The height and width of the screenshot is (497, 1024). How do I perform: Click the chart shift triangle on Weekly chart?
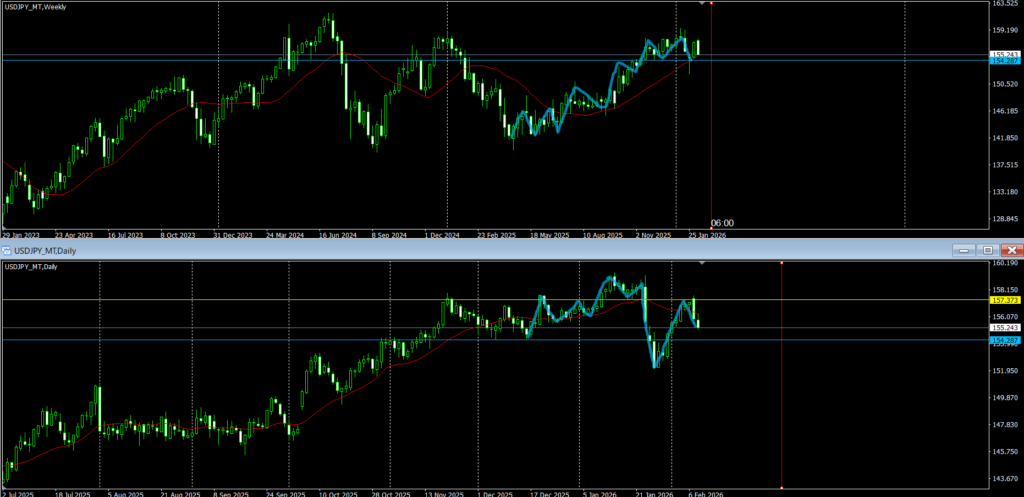pos(701,5)
